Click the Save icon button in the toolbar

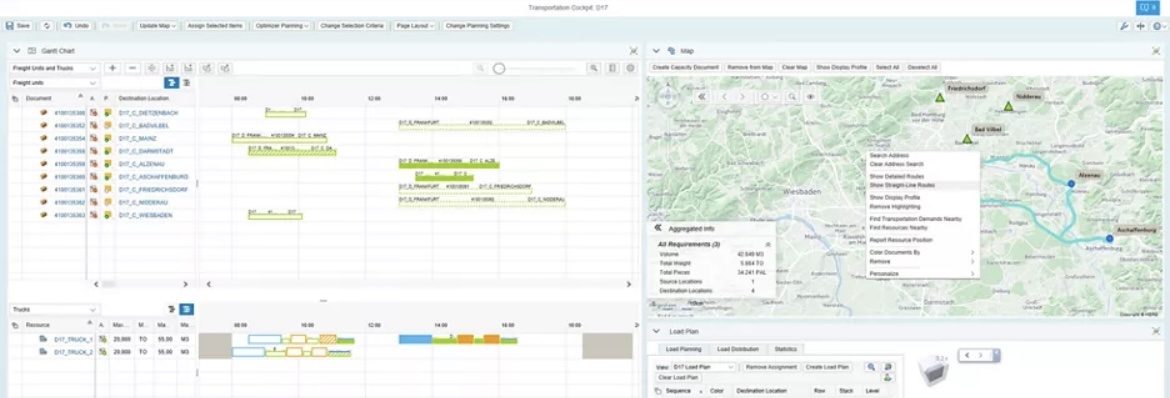point(19,25)
